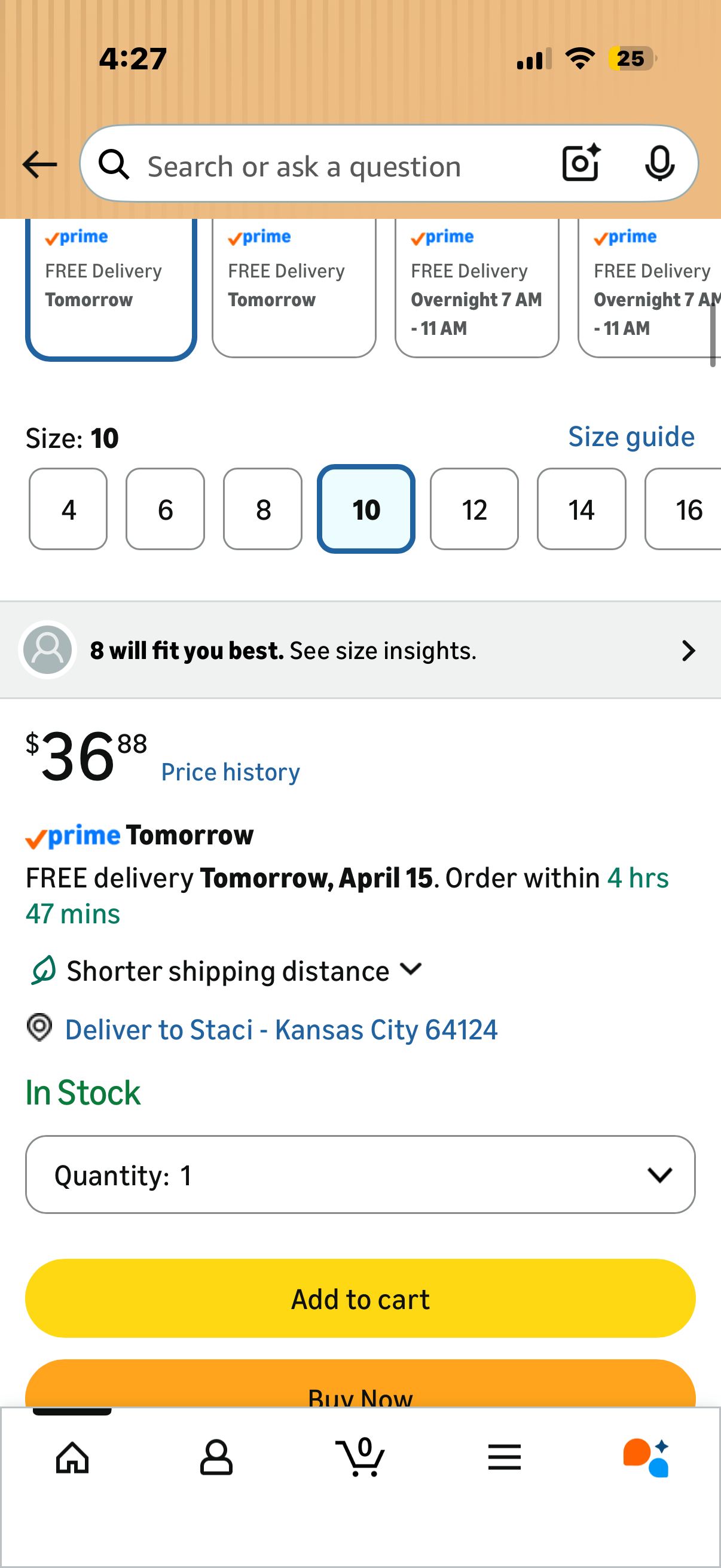
Task: Open camera lens search icon
Action: pos(581,164)
